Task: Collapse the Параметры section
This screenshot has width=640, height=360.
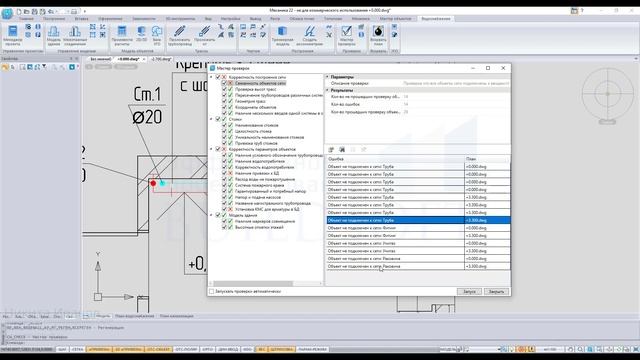Action: pos(327,77)
